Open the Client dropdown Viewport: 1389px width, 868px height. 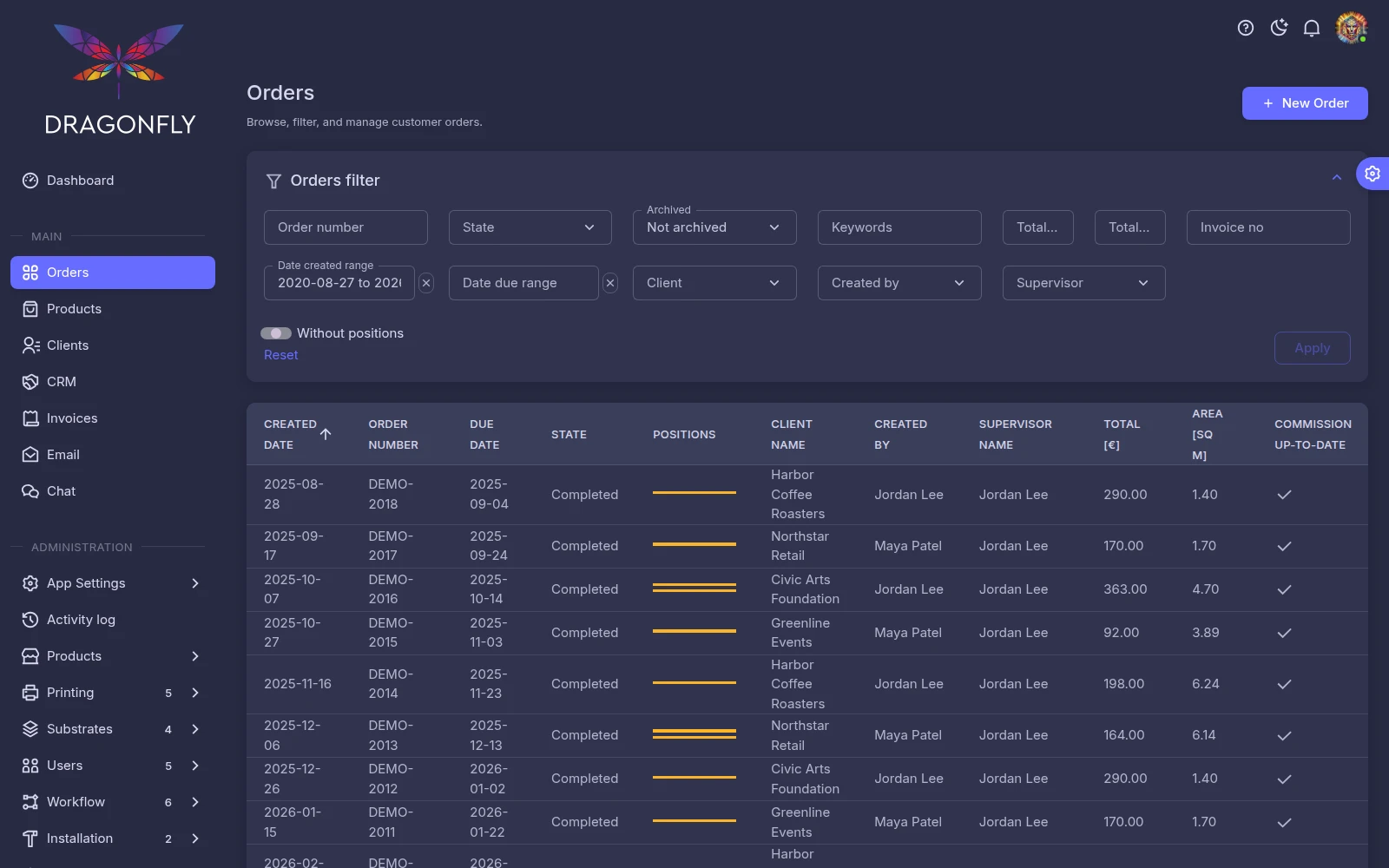[x=714, y=283]
